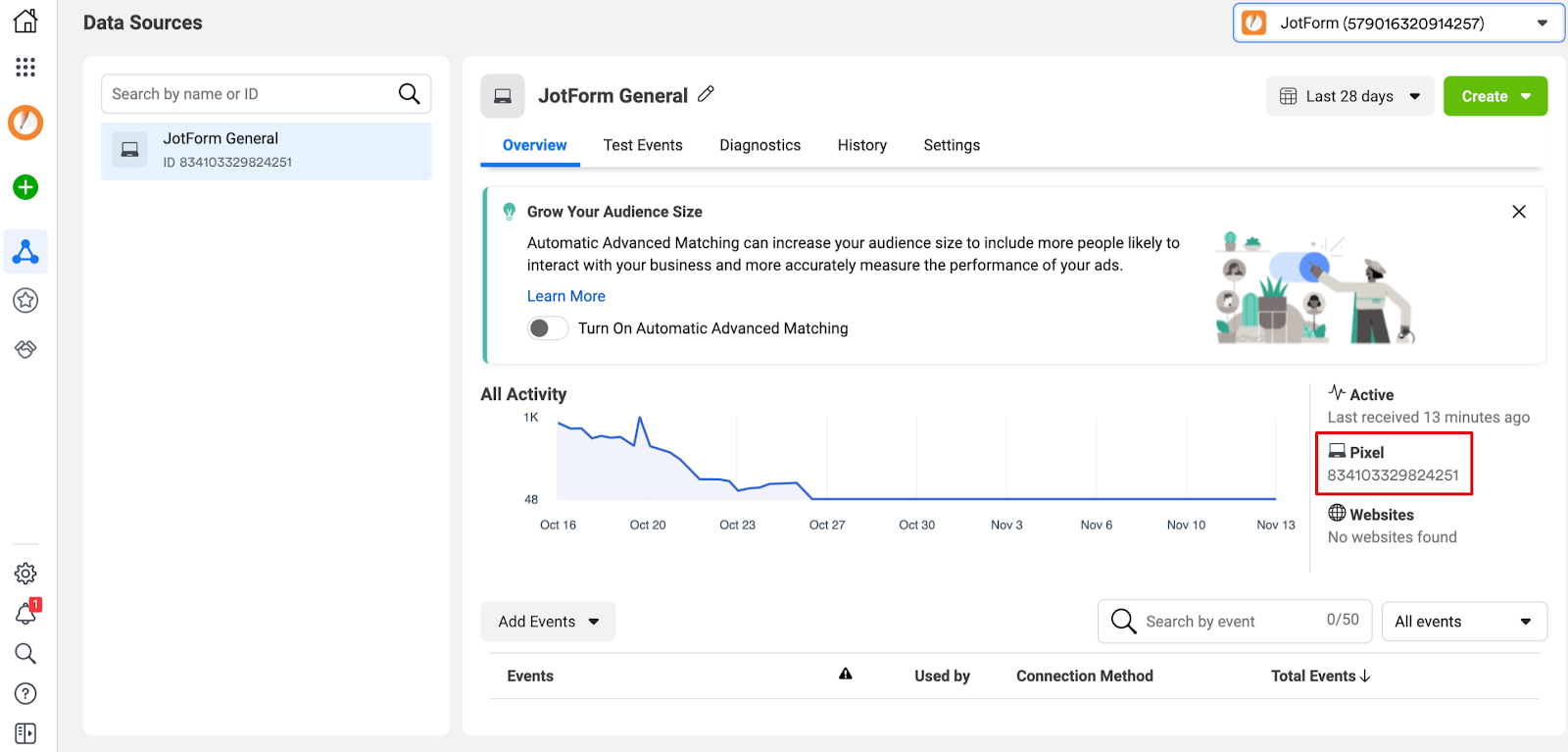Click the Home icon in left sidebar

25,21
